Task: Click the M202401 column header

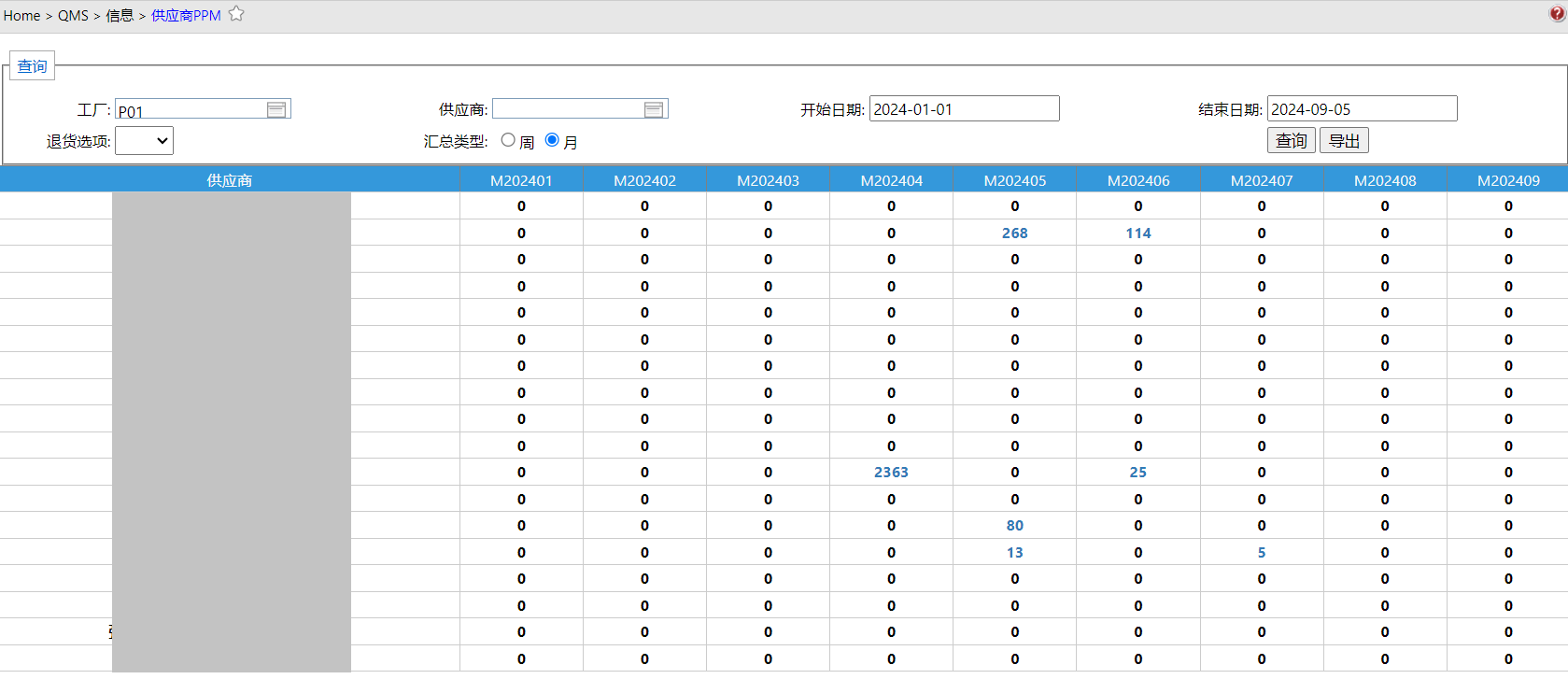Action: tap(521, 179)
